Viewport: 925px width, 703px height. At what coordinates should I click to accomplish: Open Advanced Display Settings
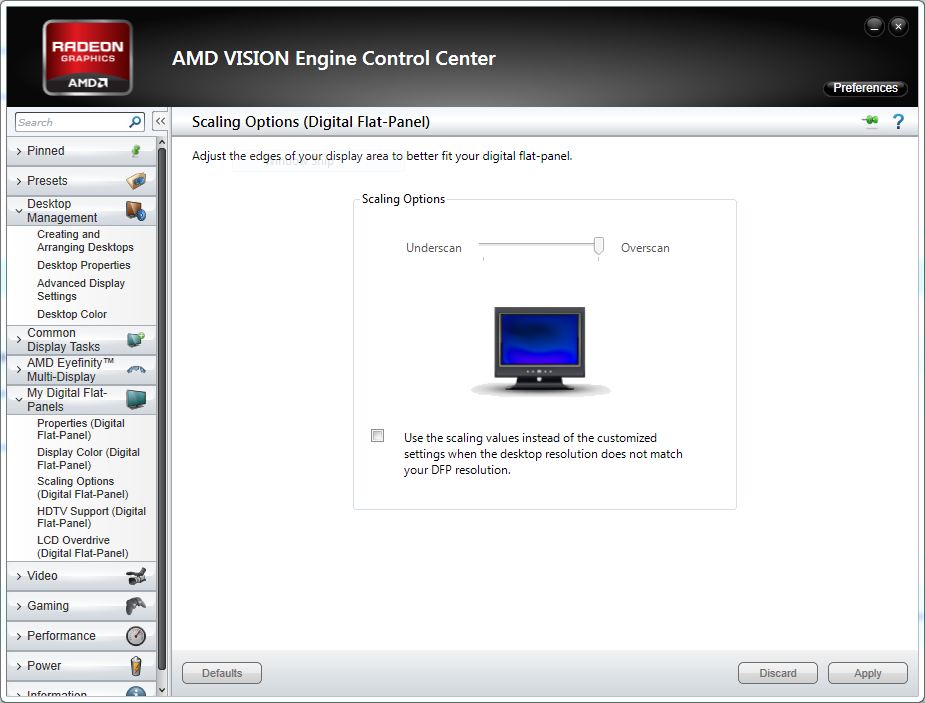point(81,290)
